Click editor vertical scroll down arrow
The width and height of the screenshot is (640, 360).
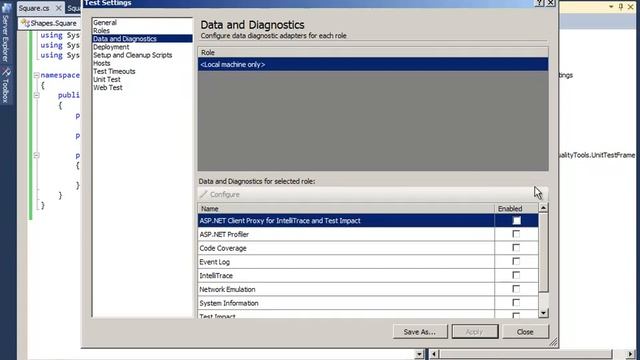(419, 354)
